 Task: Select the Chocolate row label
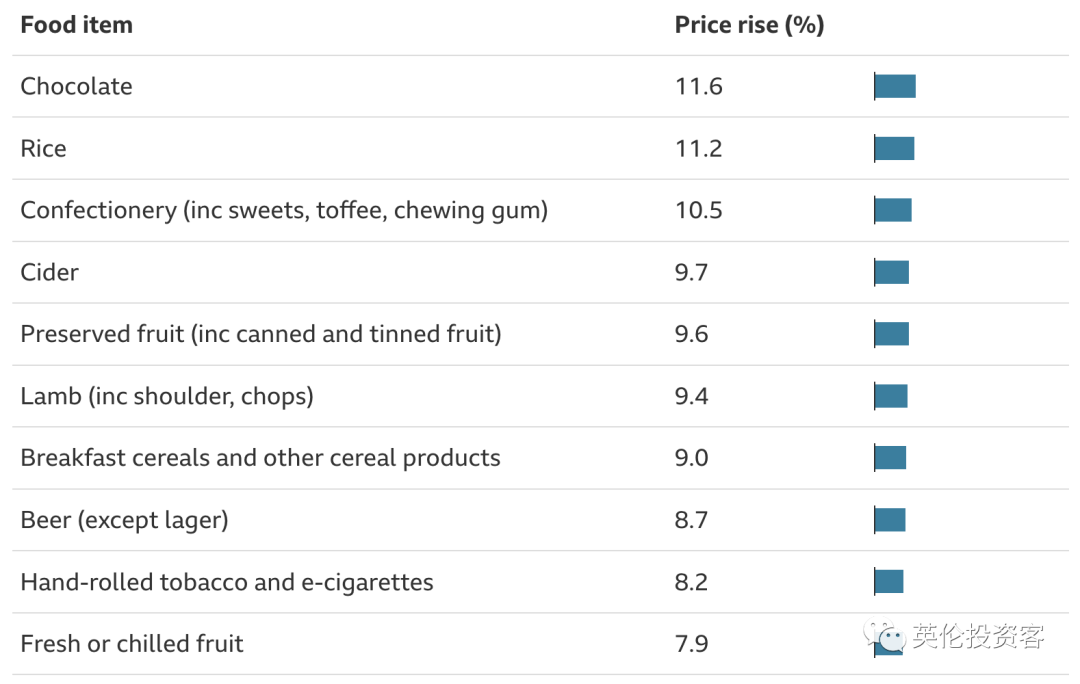pos(76,86)
